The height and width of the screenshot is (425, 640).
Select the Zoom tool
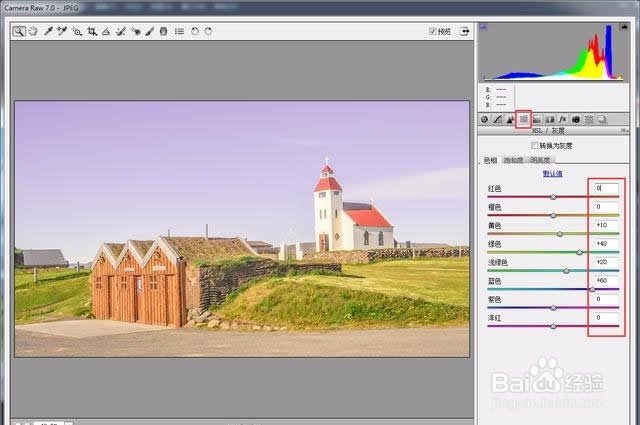pyautogui.click(x=19, y=31)
